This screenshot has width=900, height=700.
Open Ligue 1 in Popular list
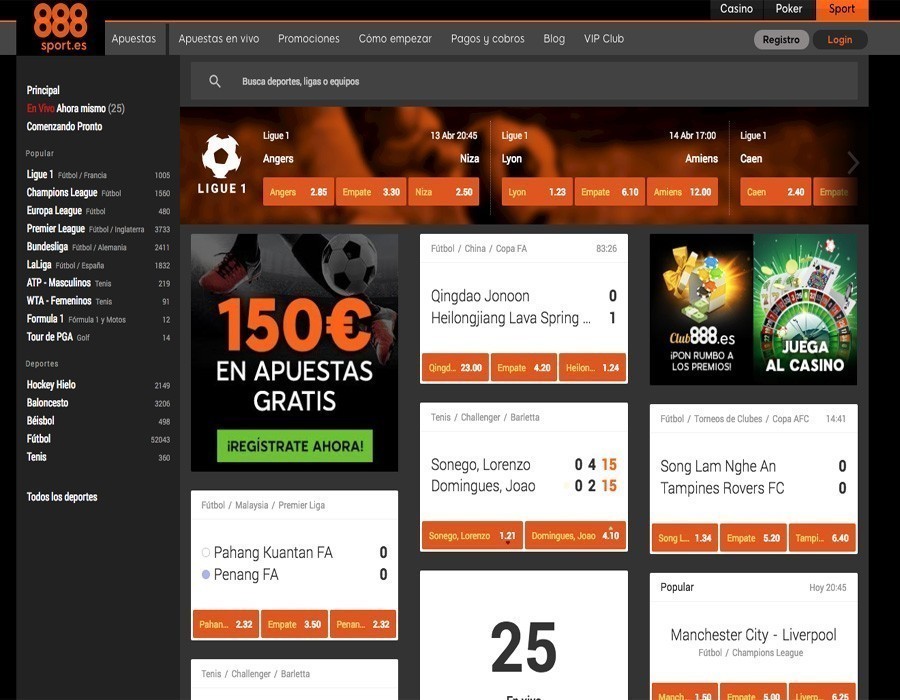[98, 174]
